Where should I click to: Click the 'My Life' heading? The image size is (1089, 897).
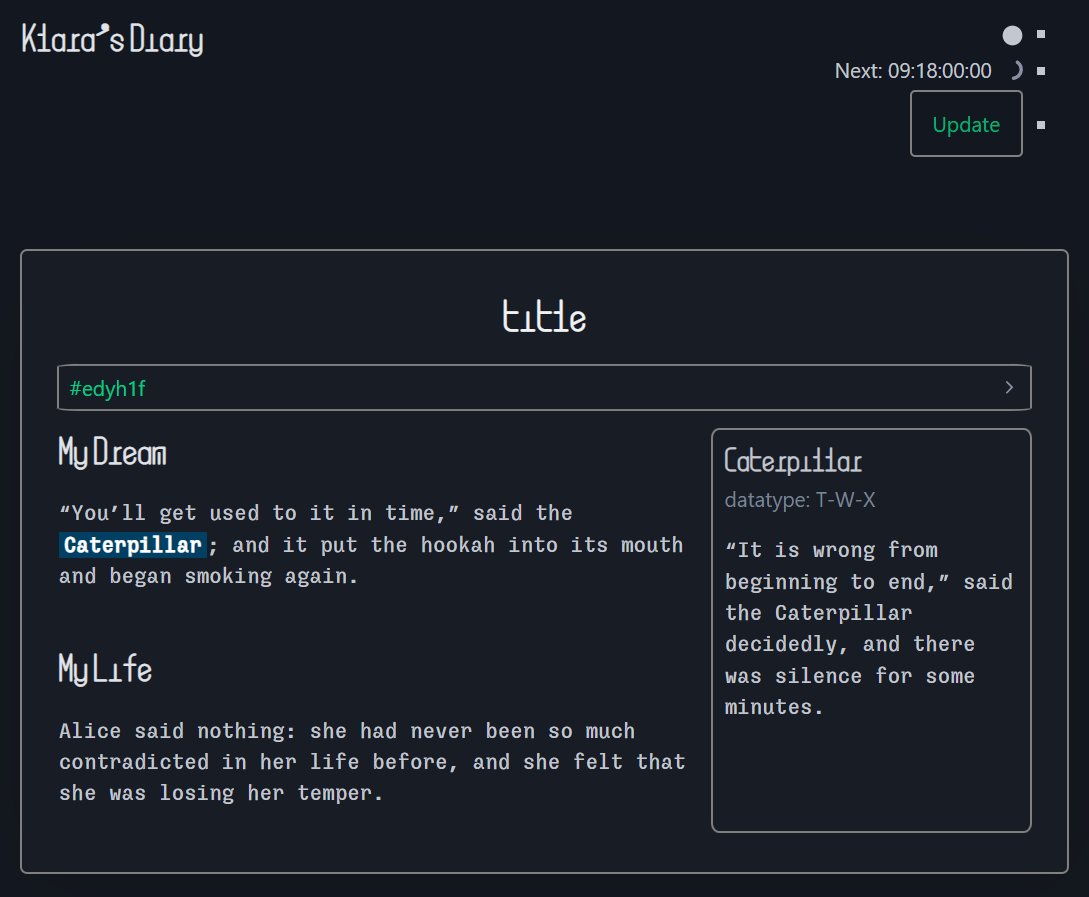point(105,669)
